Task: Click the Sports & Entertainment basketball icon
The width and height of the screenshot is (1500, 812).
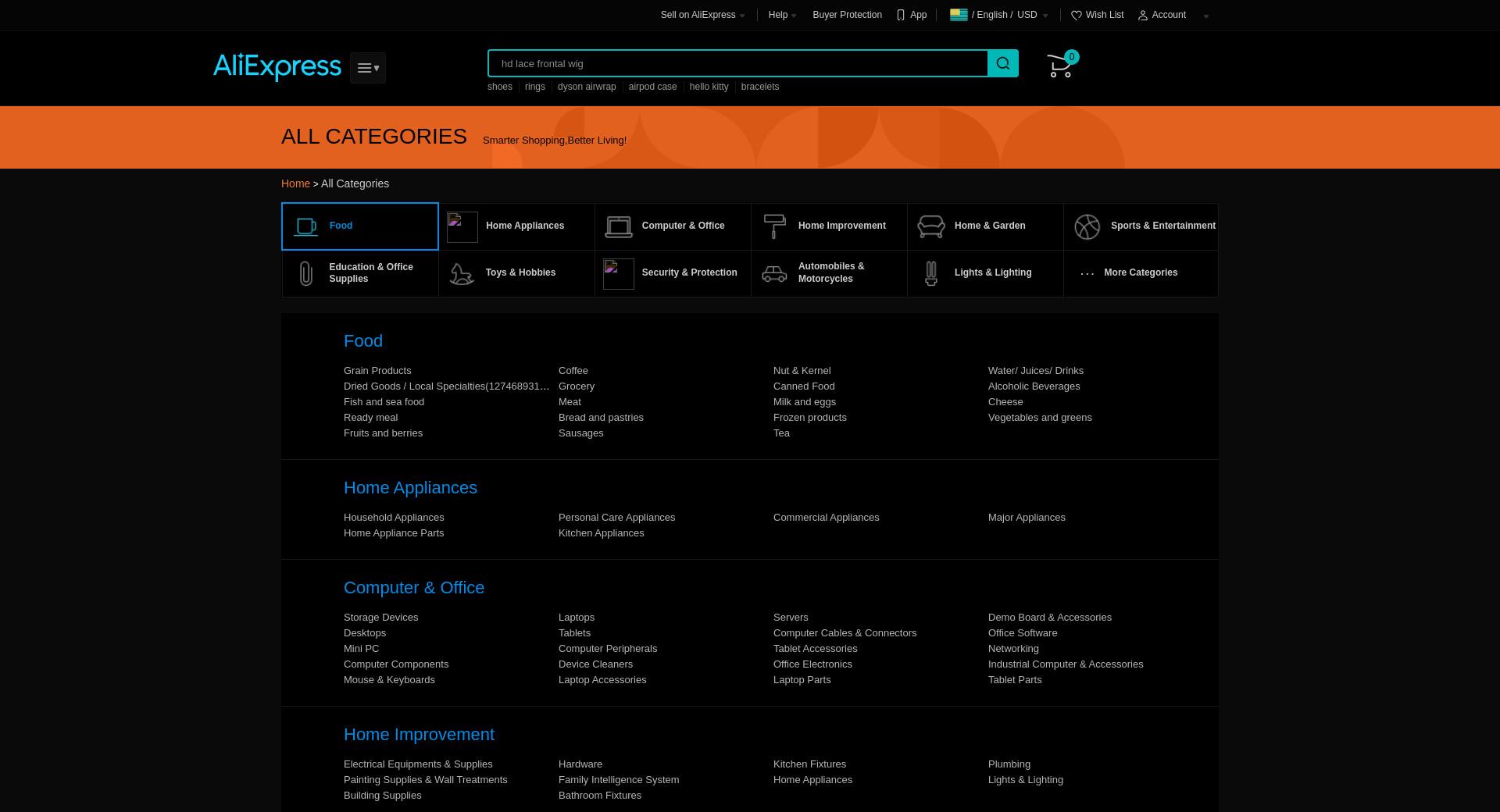Action: tap(1087, 226)
